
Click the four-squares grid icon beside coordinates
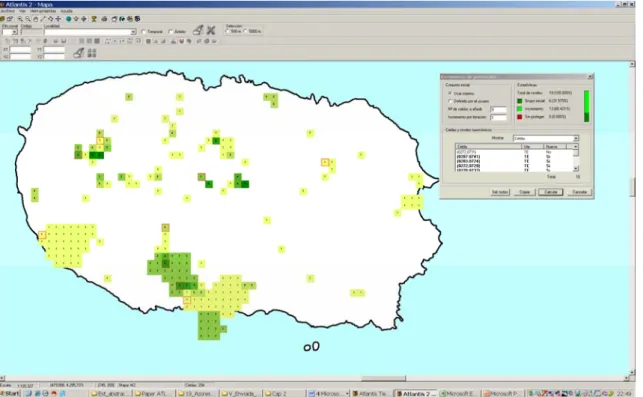coord(92,53)
